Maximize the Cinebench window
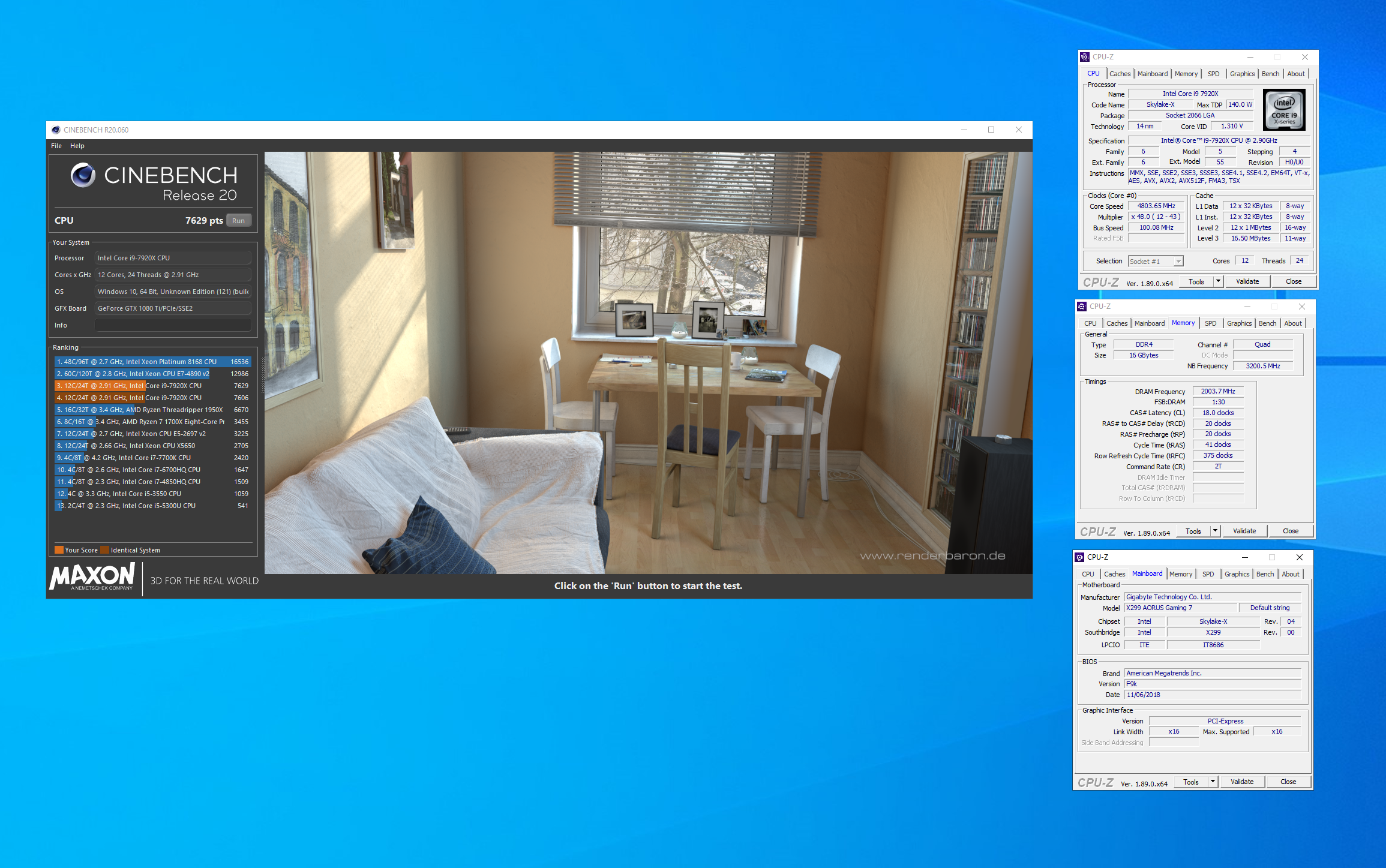This screenshot has width=1386, height=868. click(x=991, y=130)
